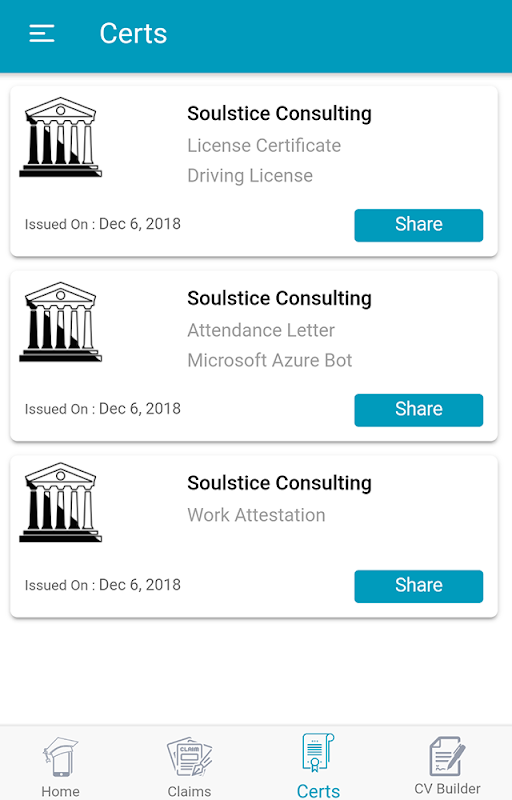The height and width of the screenshot is (800, 512).
Task: Select the Certs certificate icon
Action: [x=318, y=753]
